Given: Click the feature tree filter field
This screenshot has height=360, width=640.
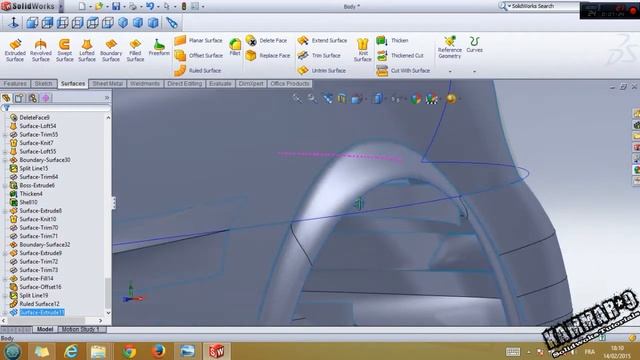Looking at the screenshot, I should (56, 108).
